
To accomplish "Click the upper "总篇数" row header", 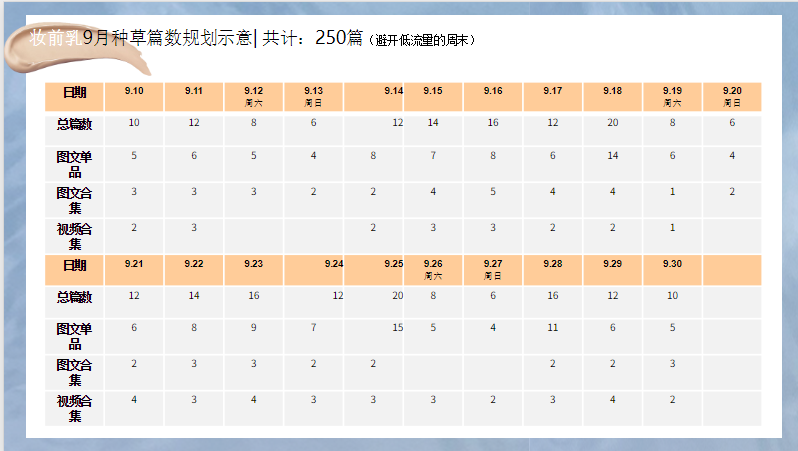I will (74, 125).
